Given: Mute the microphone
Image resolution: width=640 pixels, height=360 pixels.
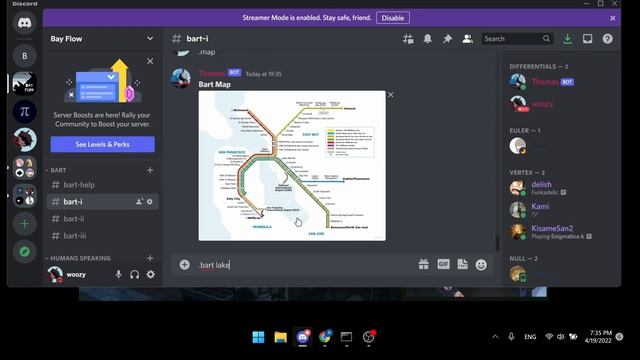Looking at the screenshot, I should (118, 275).
